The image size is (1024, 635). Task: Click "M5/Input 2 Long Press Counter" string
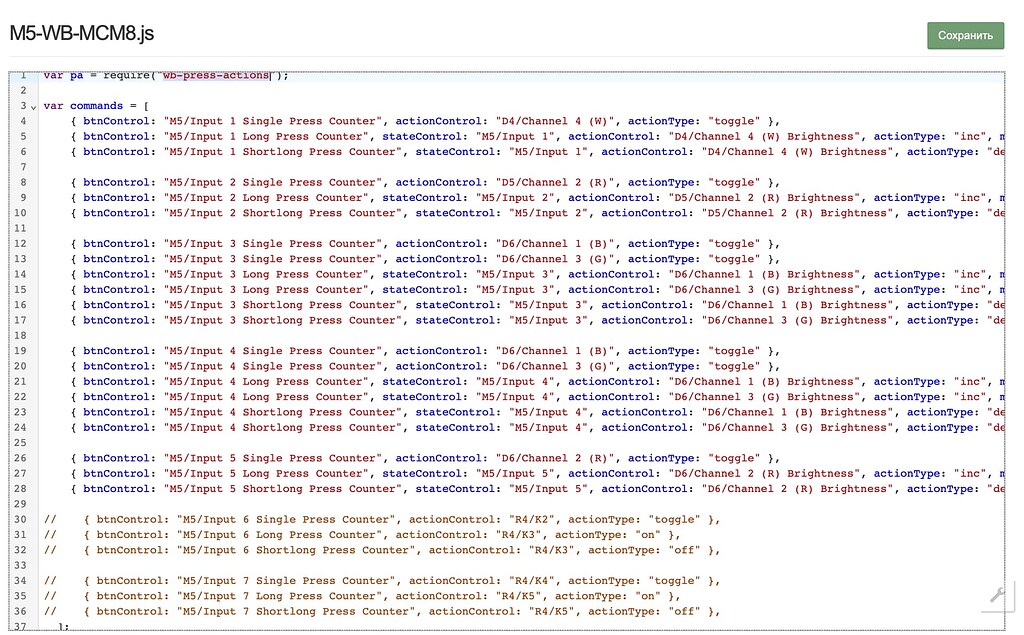pos(266,198)
